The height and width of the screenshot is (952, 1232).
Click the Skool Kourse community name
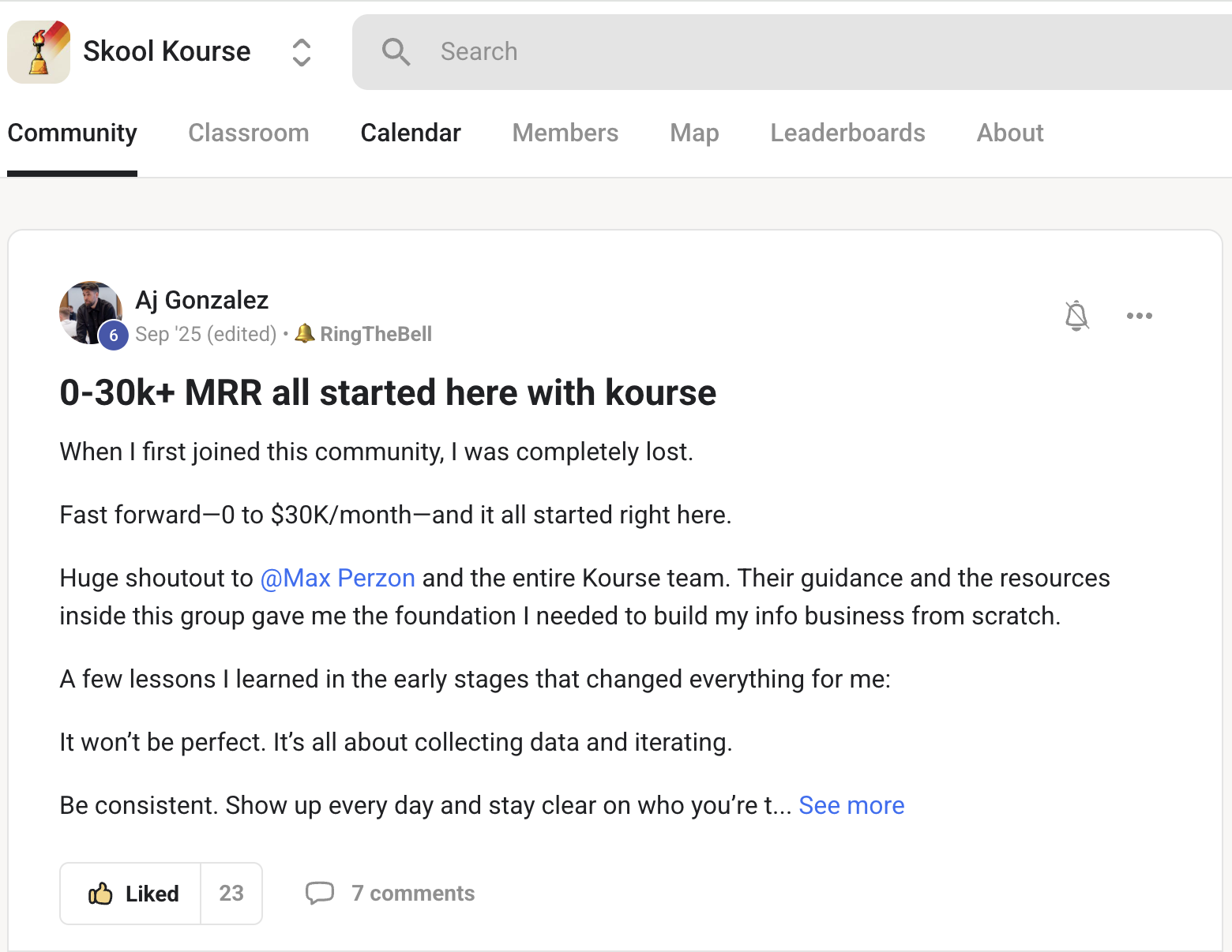point(167,51)
